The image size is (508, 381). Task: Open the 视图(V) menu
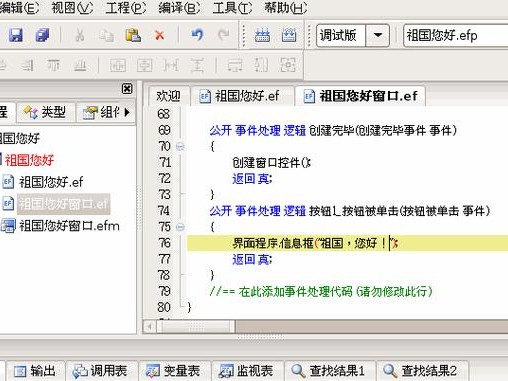[x=72, y=7]
